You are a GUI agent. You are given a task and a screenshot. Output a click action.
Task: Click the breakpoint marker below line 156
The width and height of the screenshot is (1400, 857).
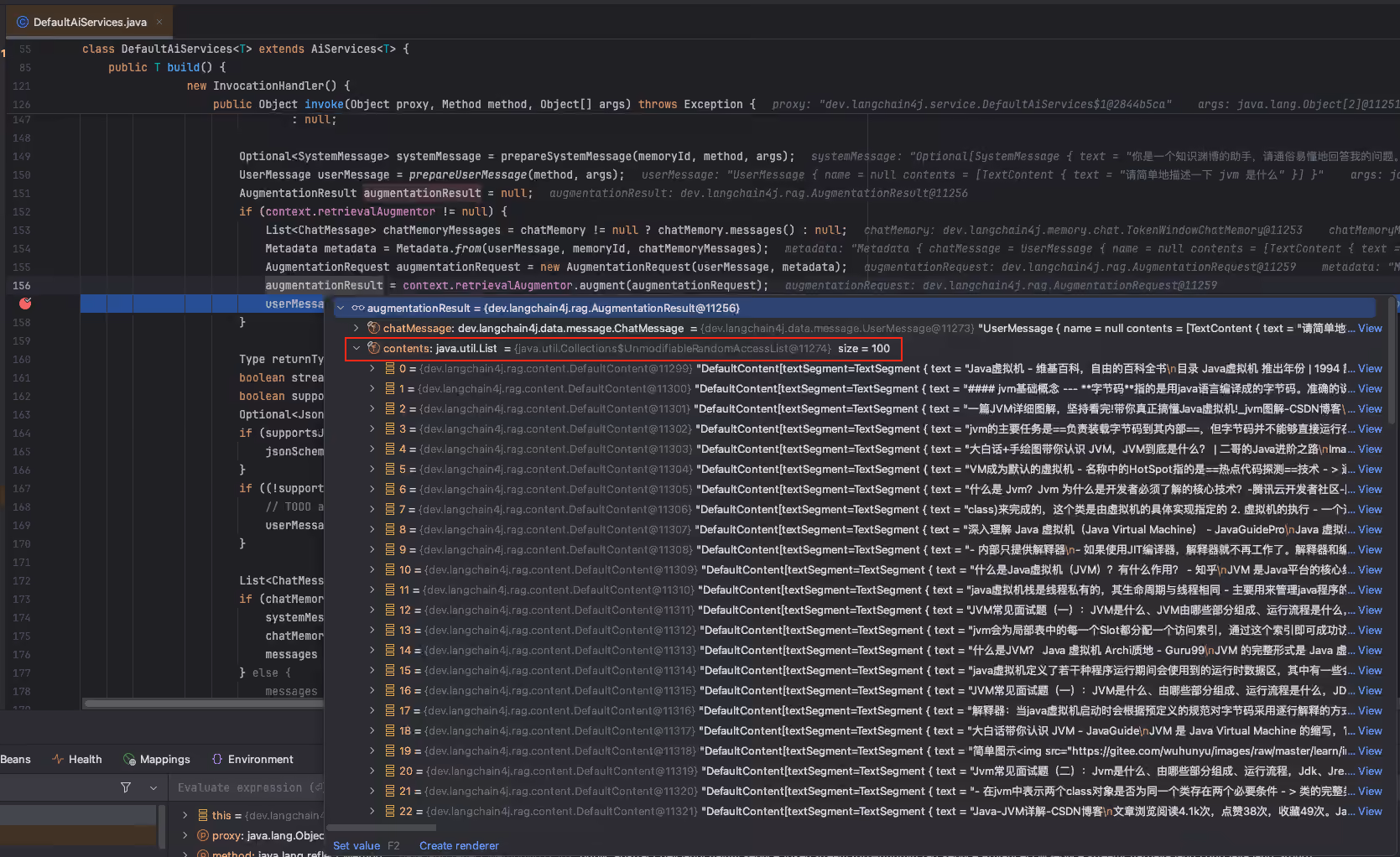(x=25, y=303)
